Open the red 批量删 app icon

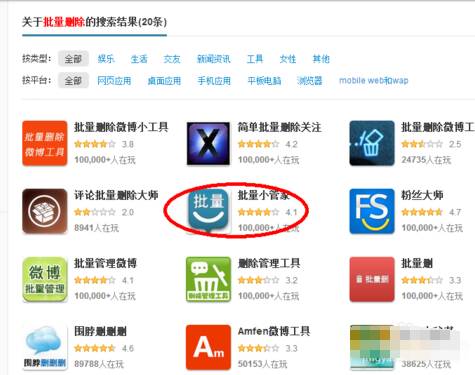tap(372, 279)
